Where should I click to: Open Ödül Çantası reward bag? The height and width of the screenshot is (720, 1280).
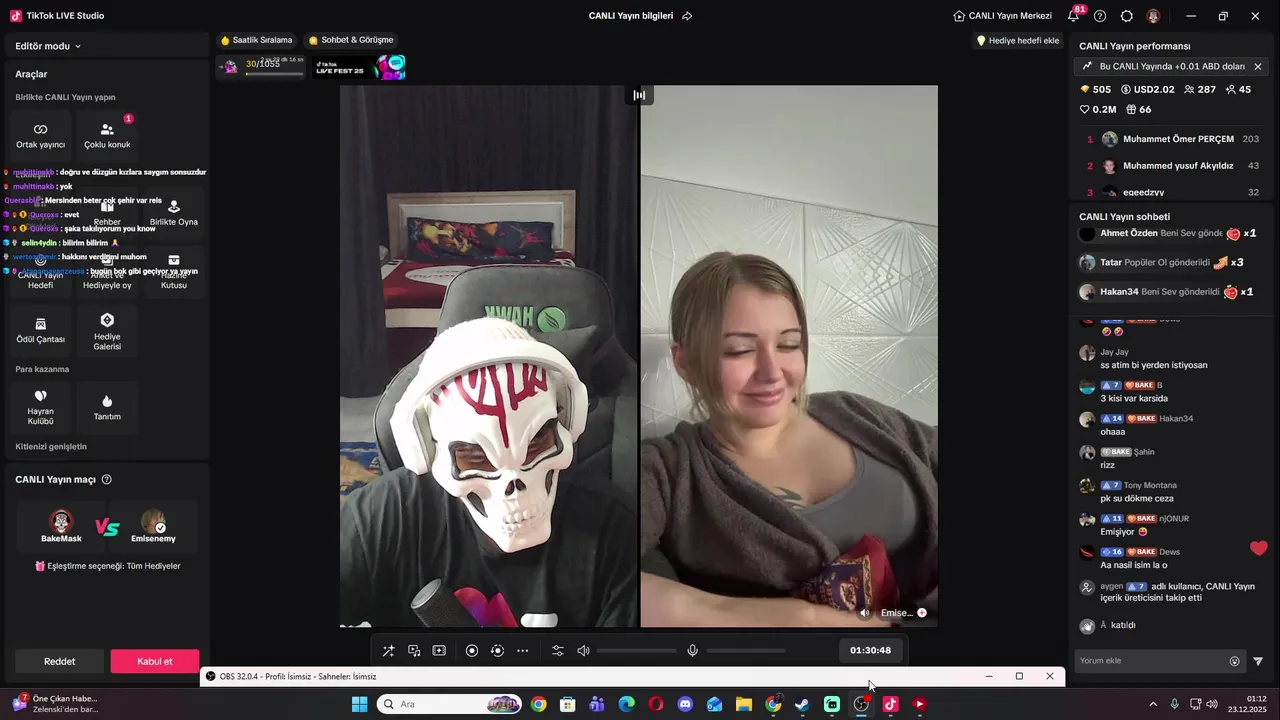40,331
